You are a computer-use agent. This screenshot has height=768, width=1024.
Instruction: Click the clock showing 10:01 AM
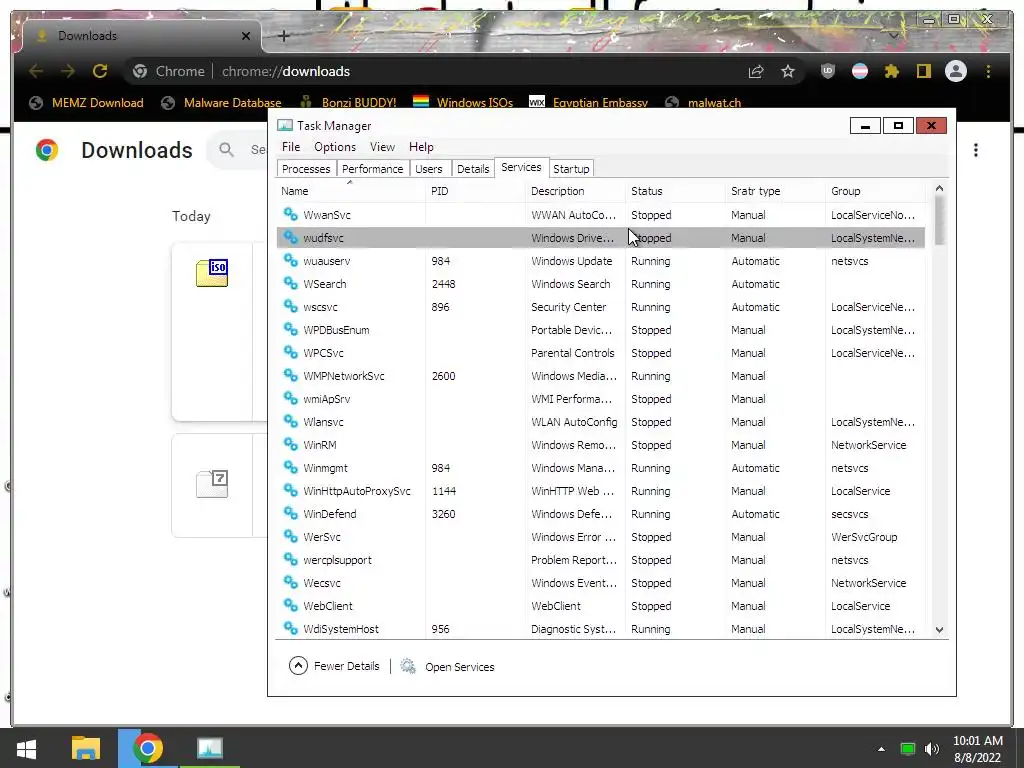tap(978, 741)
